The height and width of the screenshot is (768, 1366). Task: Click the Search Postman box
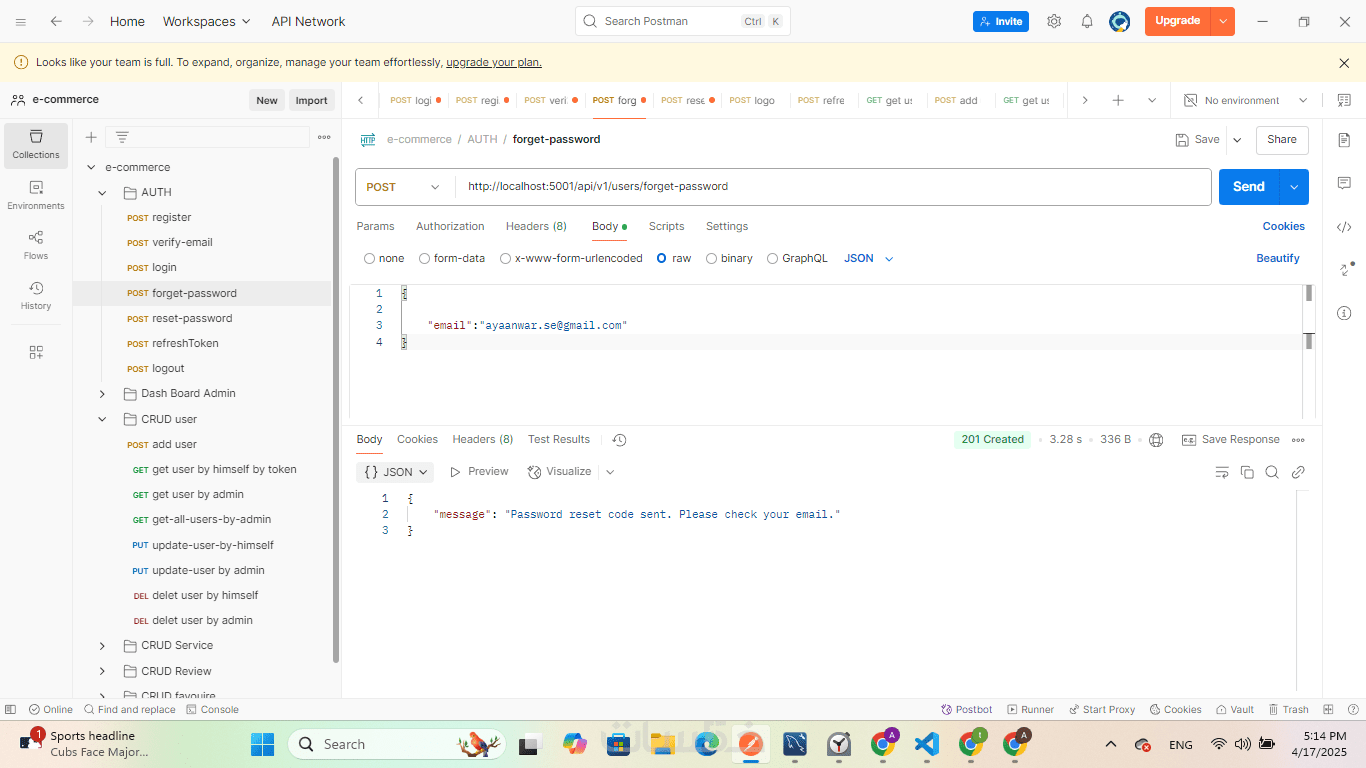683,21
